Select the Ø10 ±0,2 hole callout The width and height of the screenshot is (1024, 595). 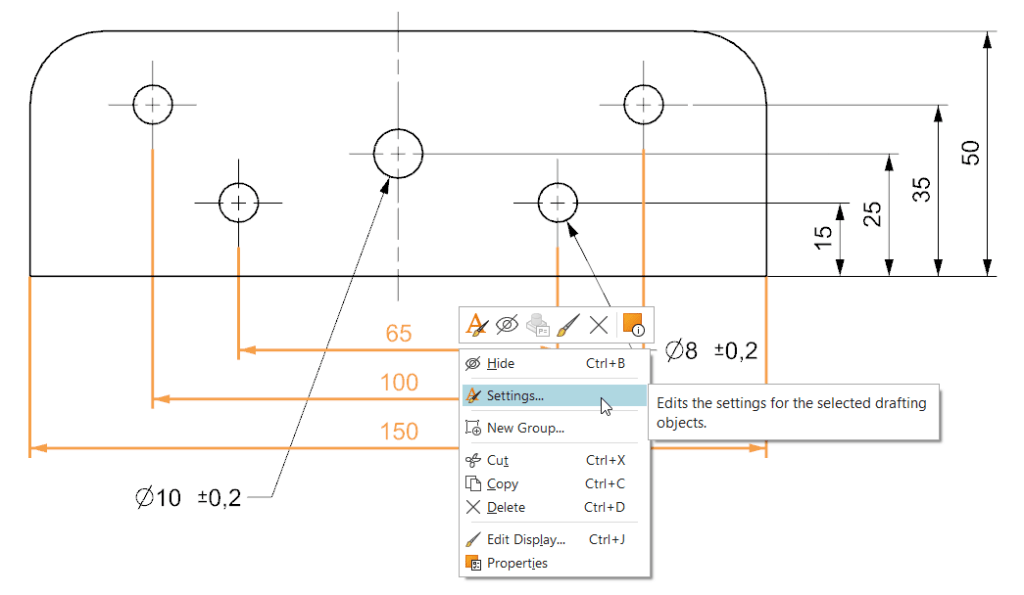(x=188, y=498)
